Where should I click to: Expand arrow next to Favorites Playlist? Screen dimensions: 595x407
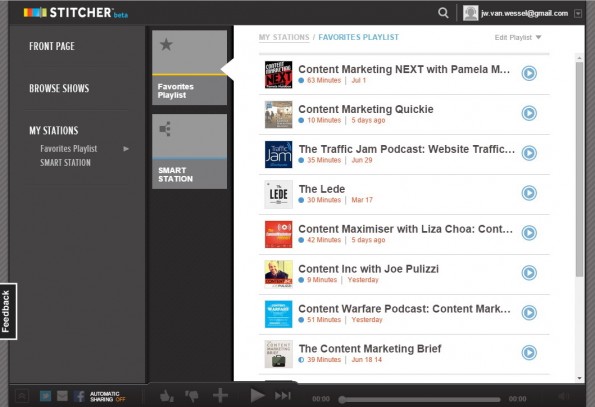(126, 149)
